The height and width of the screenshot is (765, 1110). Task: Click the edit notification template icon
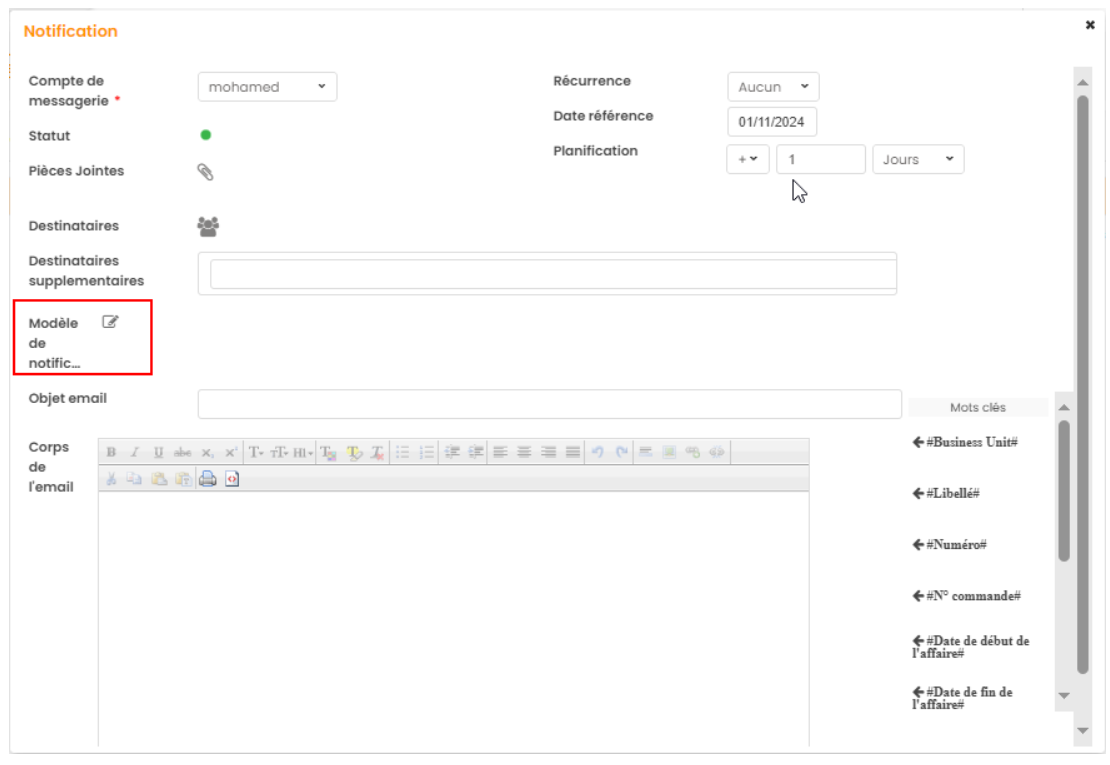111,322
